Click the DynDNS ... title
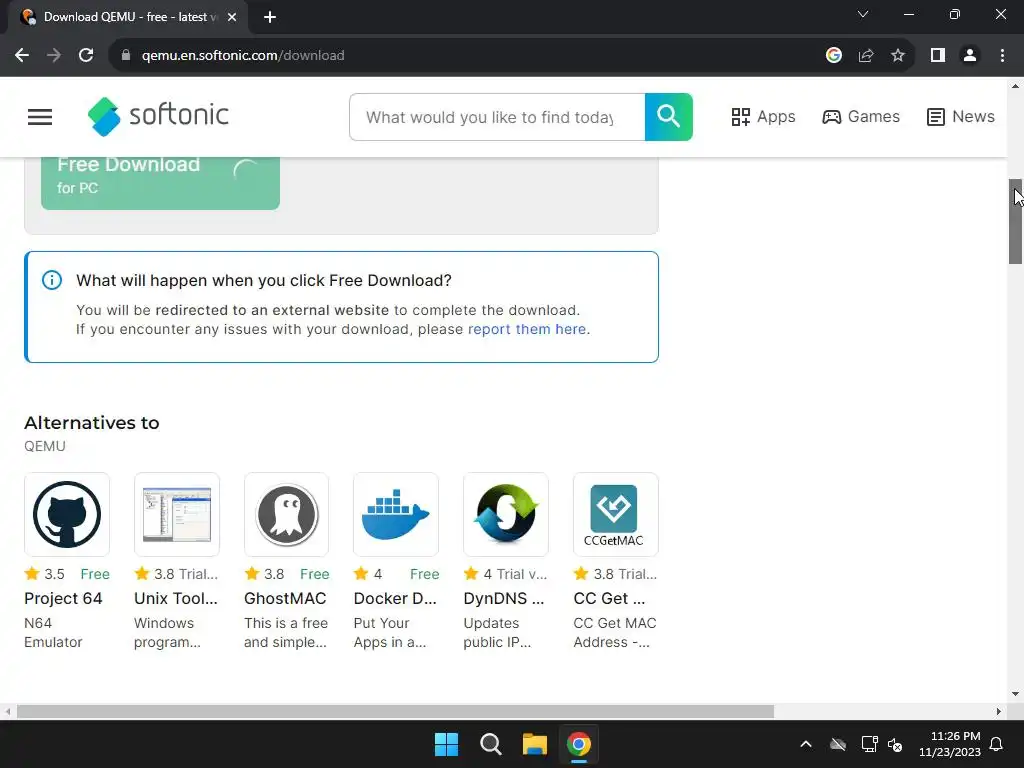 pyautogui.click(x=504, y=598)
